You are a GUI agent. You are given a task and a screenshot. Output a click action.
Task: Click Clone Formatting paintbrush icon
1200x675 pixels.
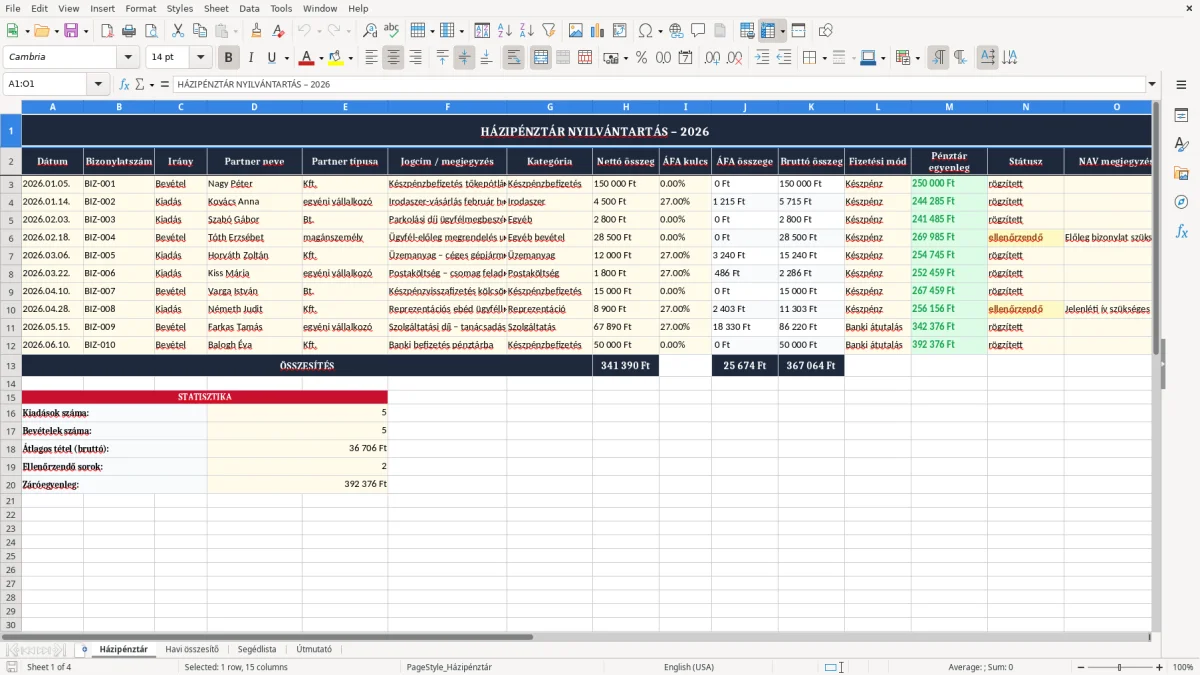coord(256,31)
